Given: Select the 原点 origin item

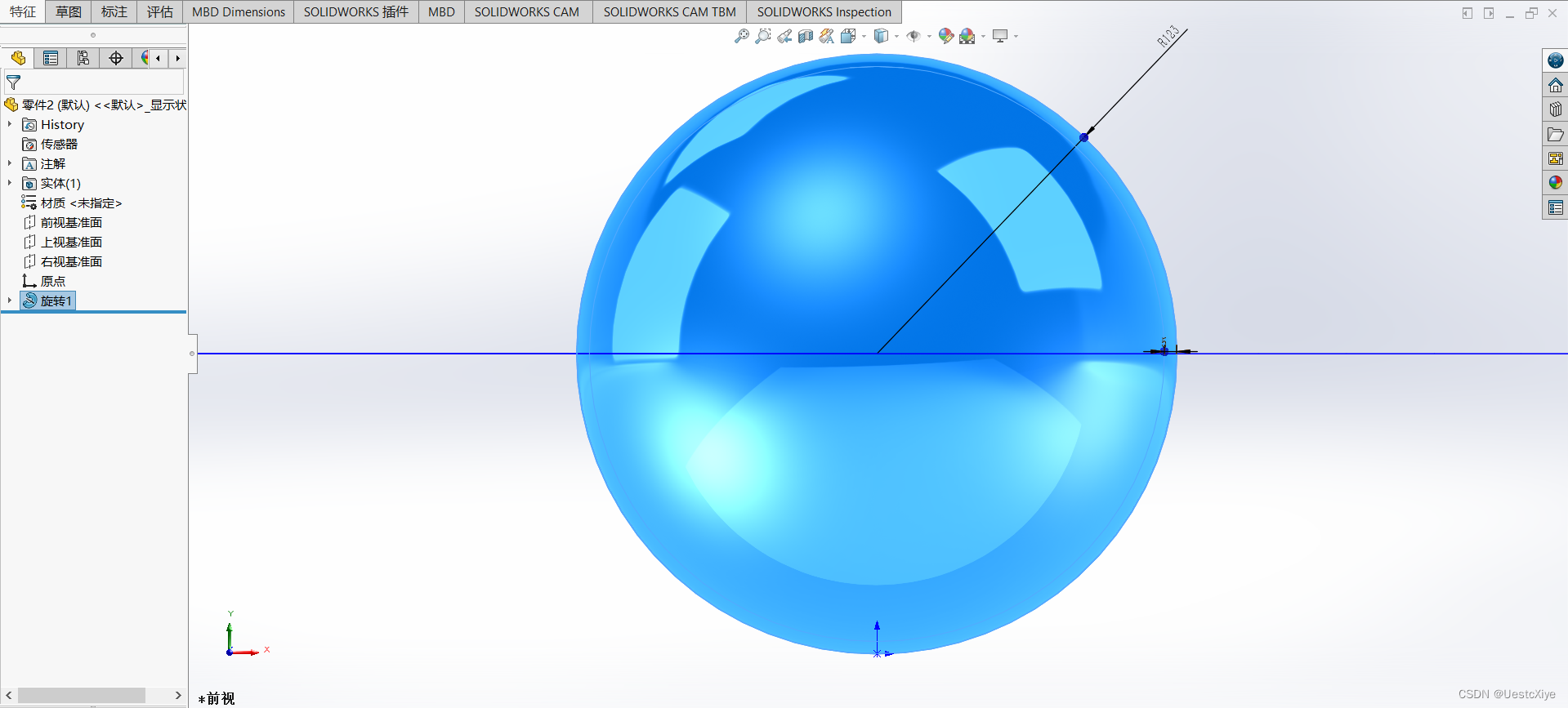Looking at the screenshot, I should 44,281.
